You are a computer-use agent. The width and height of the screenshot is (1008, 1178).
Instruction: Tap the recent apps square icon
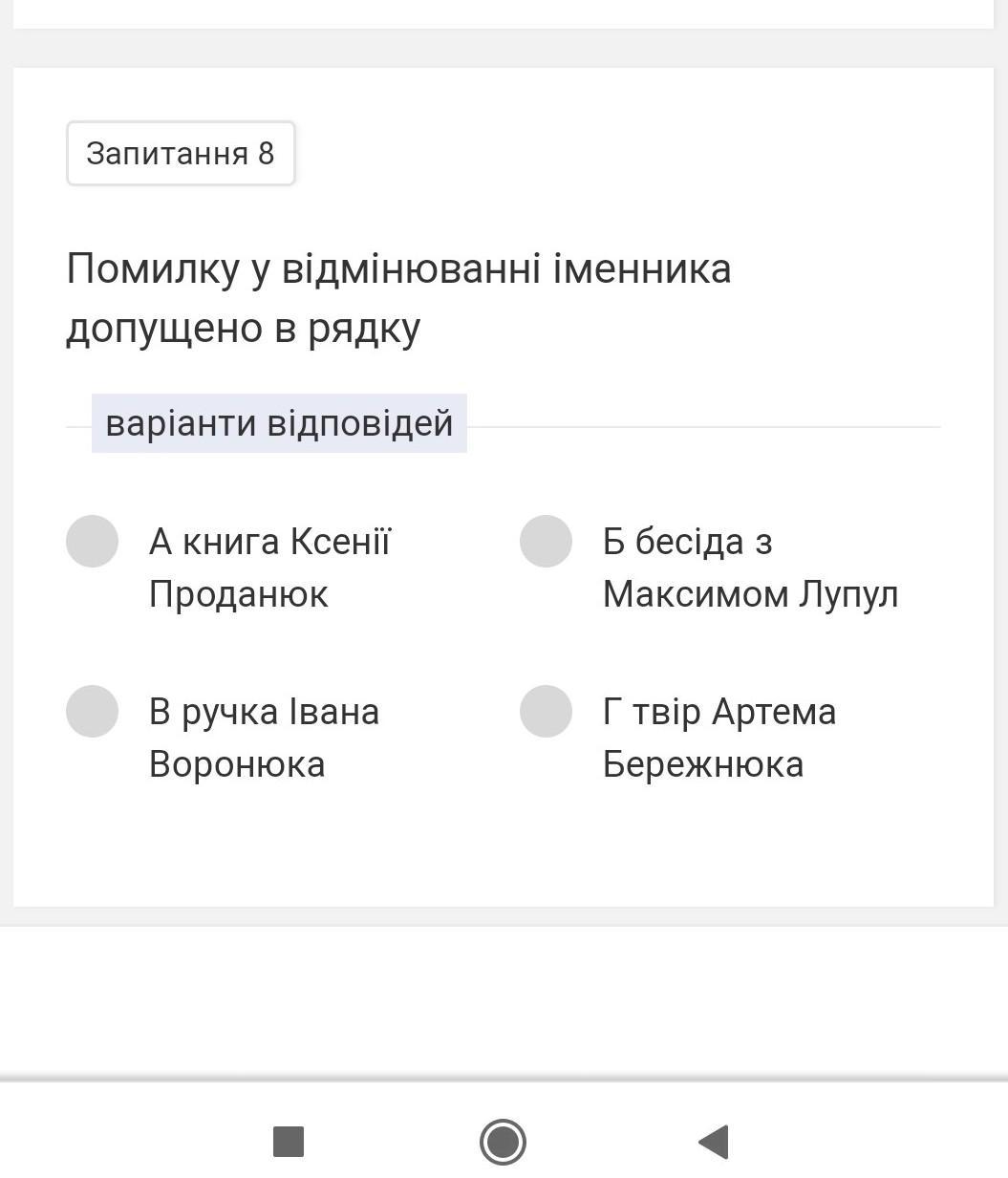coord(289,1142)
